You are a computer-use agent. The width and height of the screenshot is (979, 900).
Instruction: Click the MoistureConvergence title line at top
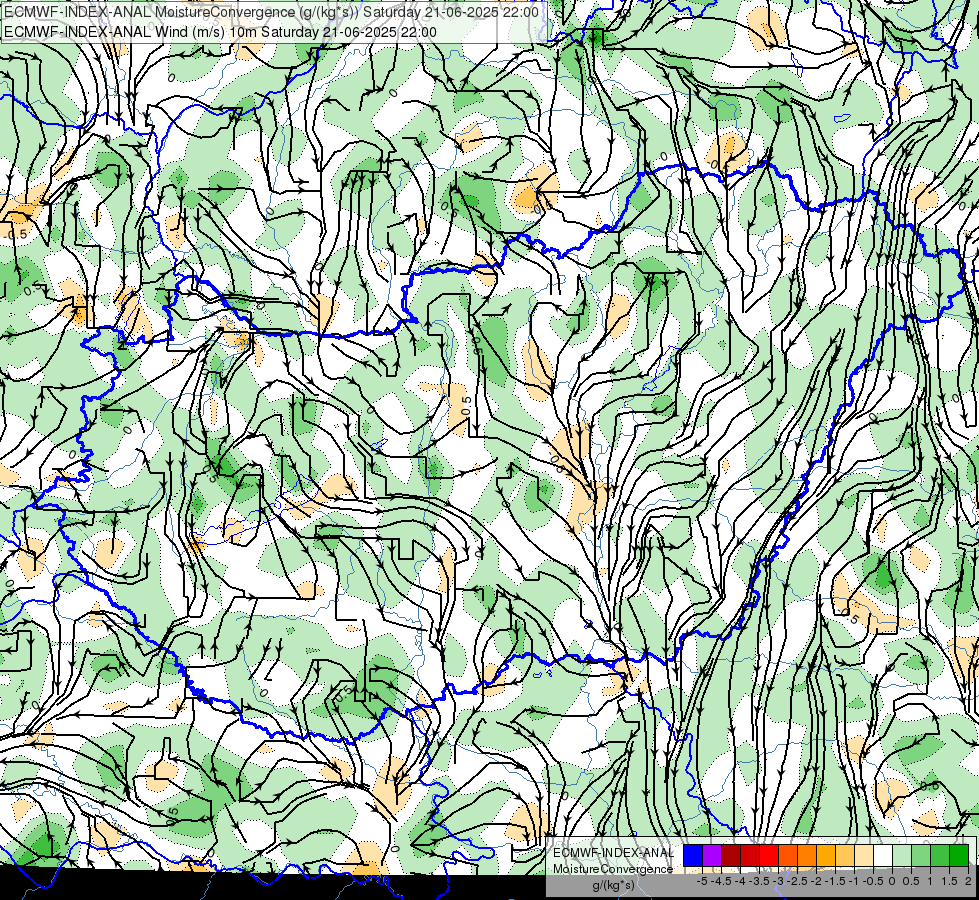pos(272,12)
